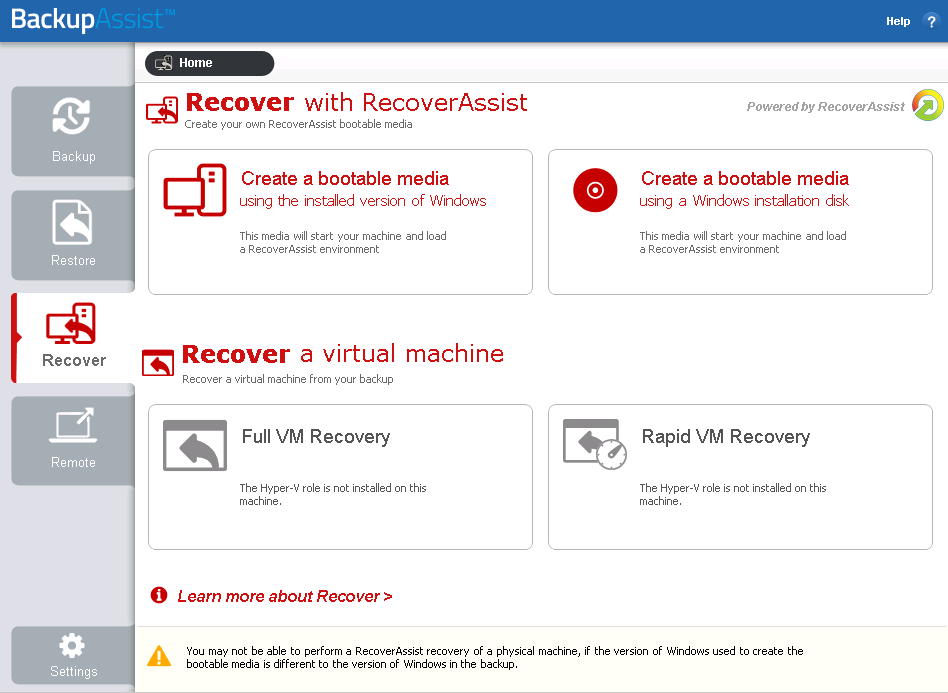Click the Powered by RecoverAssist text

tap(825, 106)
